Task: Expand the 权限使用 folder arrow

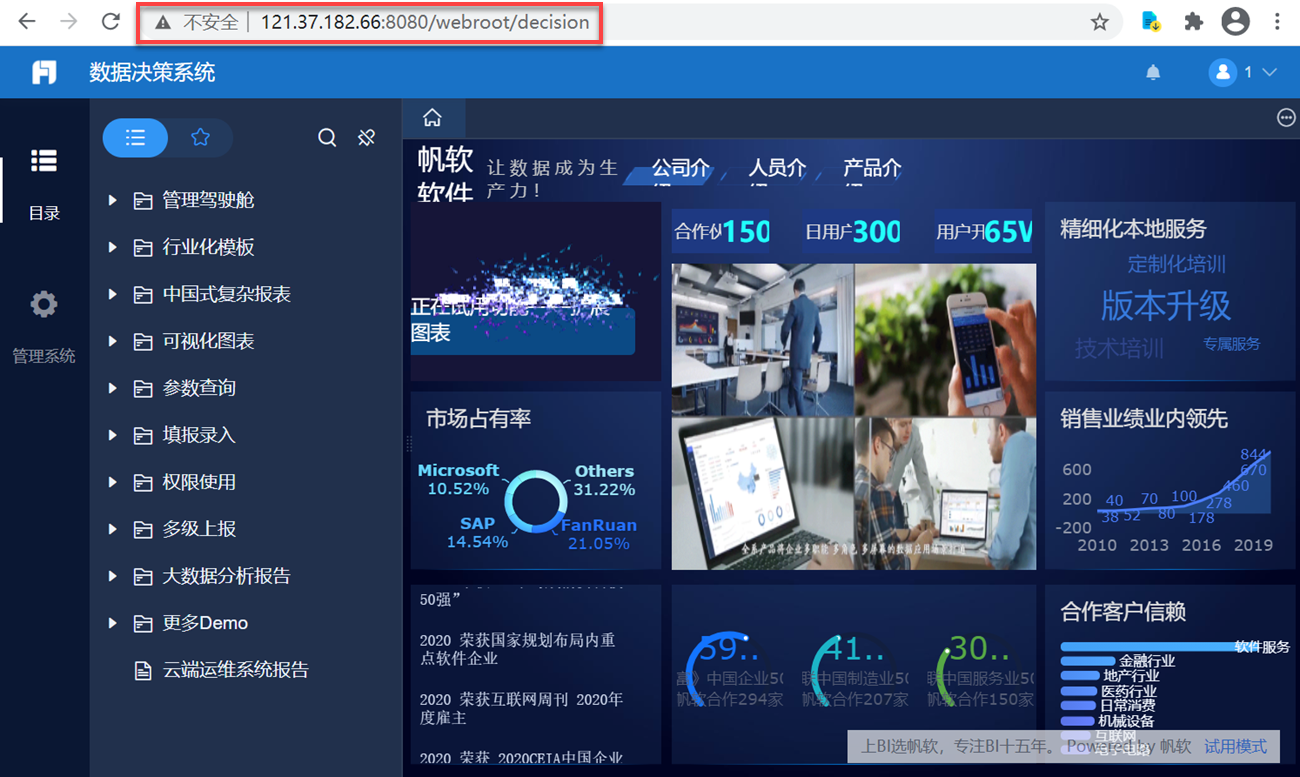Action: click(113, 483)
